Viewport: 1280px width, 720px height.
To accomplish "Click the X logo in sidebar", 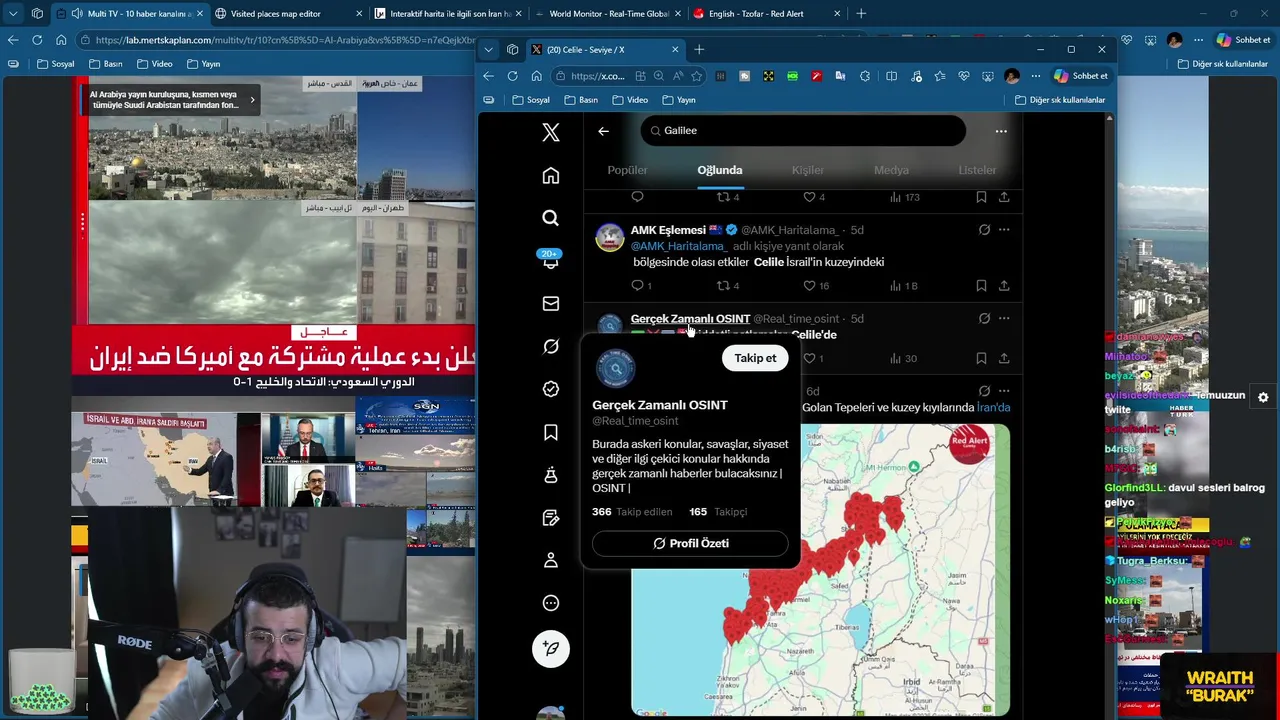I will (x=551, y=132).
